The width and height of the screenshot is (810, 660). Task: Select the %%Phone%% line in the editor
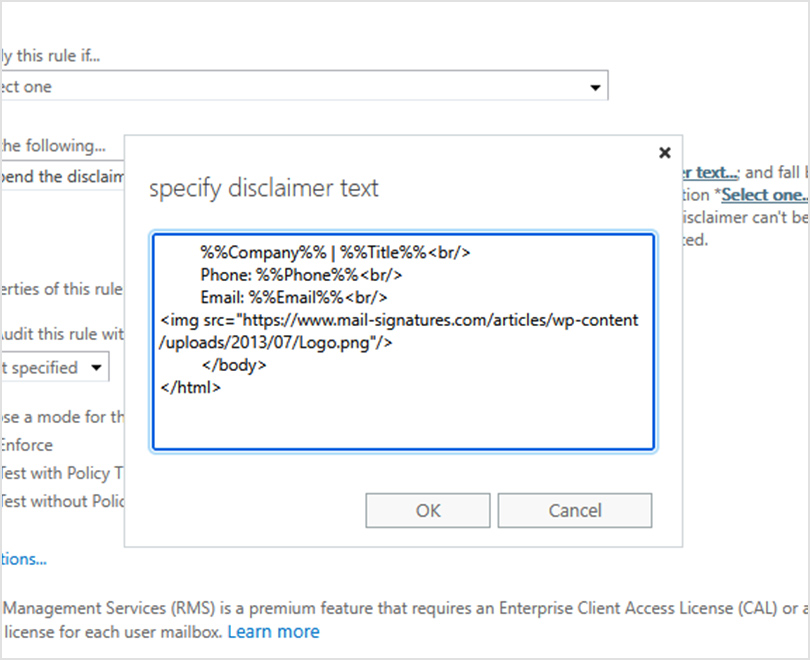point(262,275)
